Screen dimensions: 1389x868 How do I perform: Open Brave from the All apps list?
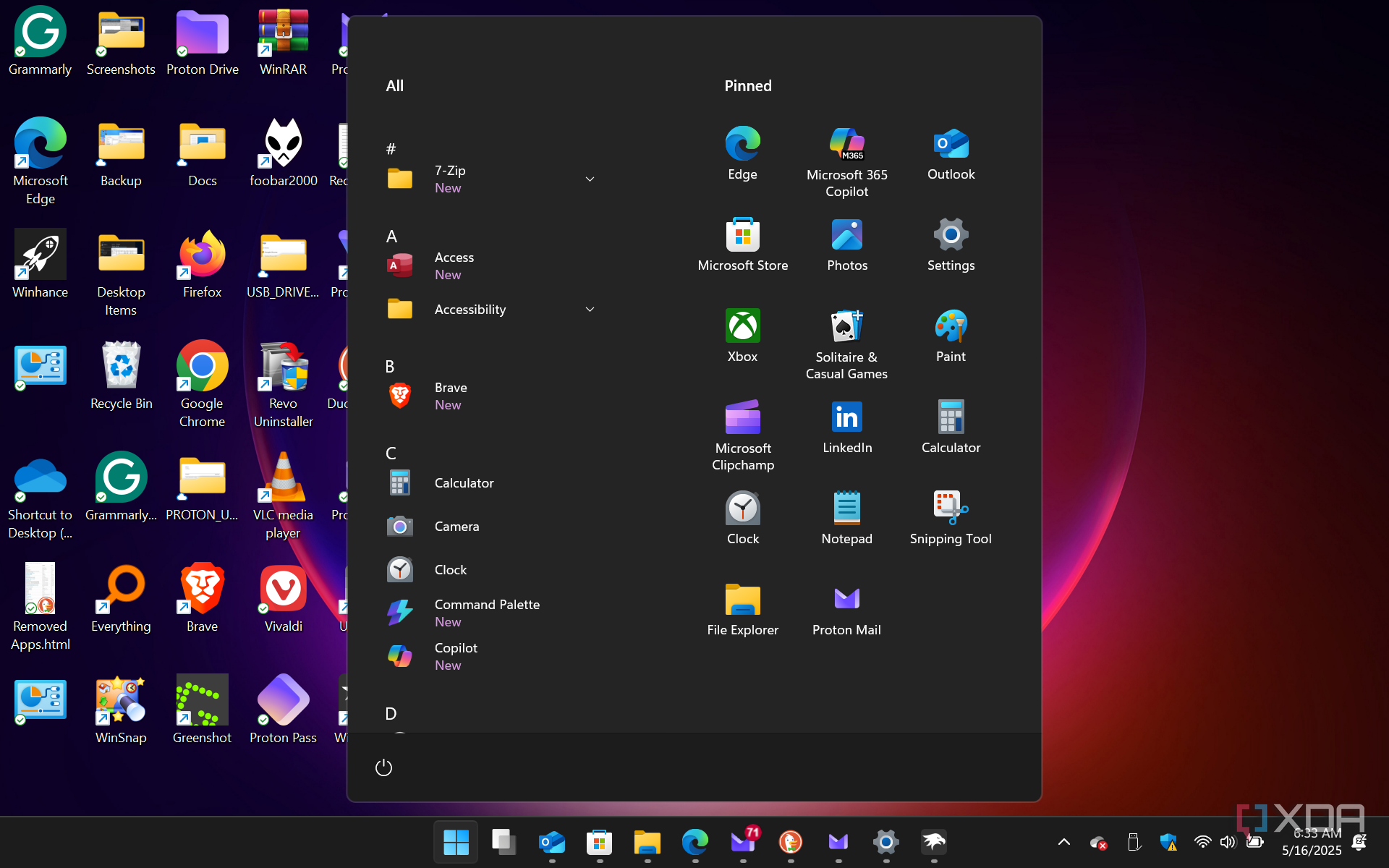point(450,395)
